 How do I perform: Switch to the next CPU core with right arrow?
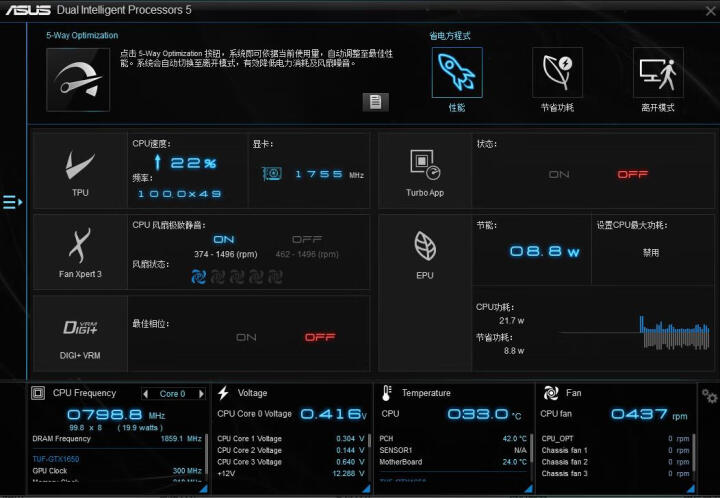click(201, 394)
